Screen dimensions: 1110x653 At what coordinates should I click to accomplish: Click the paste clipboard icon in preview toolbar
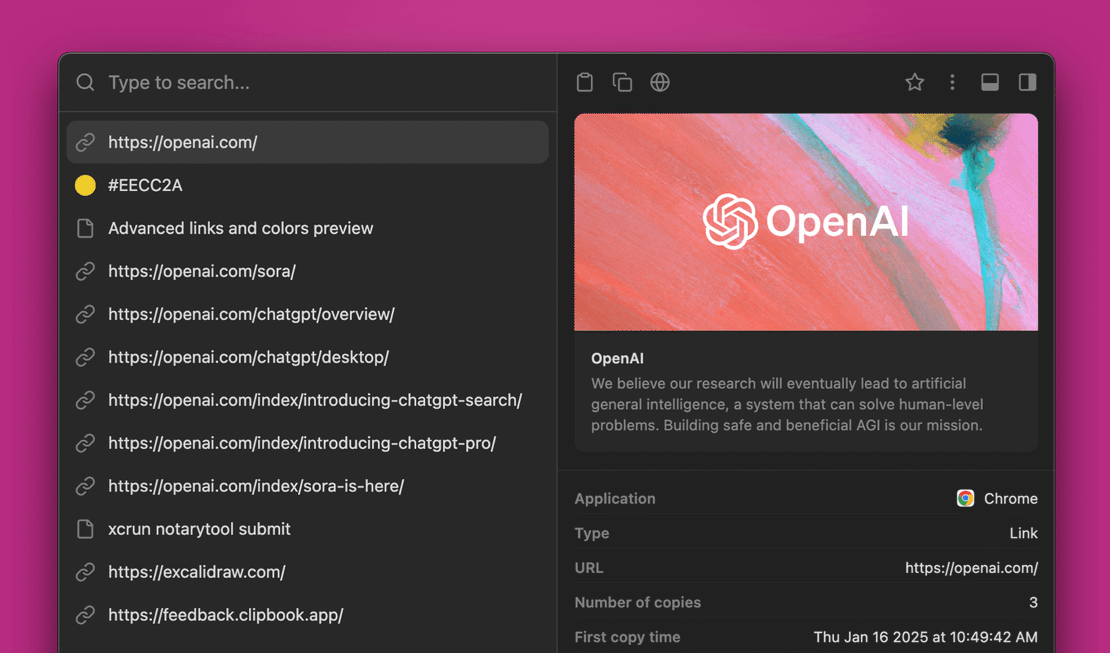[584, 82]
